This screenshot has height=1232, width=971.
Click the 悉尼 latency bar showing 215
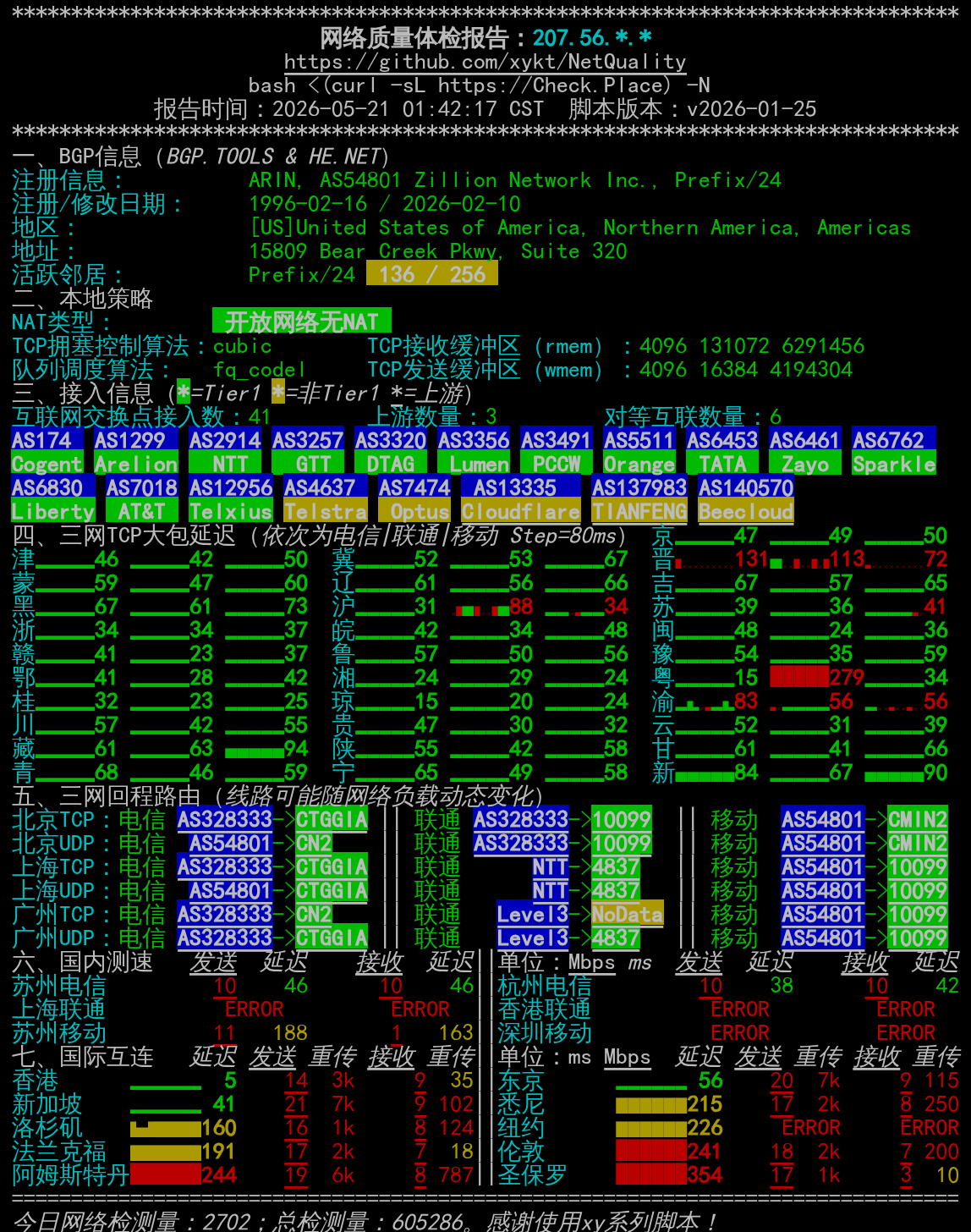[651, 1104]
